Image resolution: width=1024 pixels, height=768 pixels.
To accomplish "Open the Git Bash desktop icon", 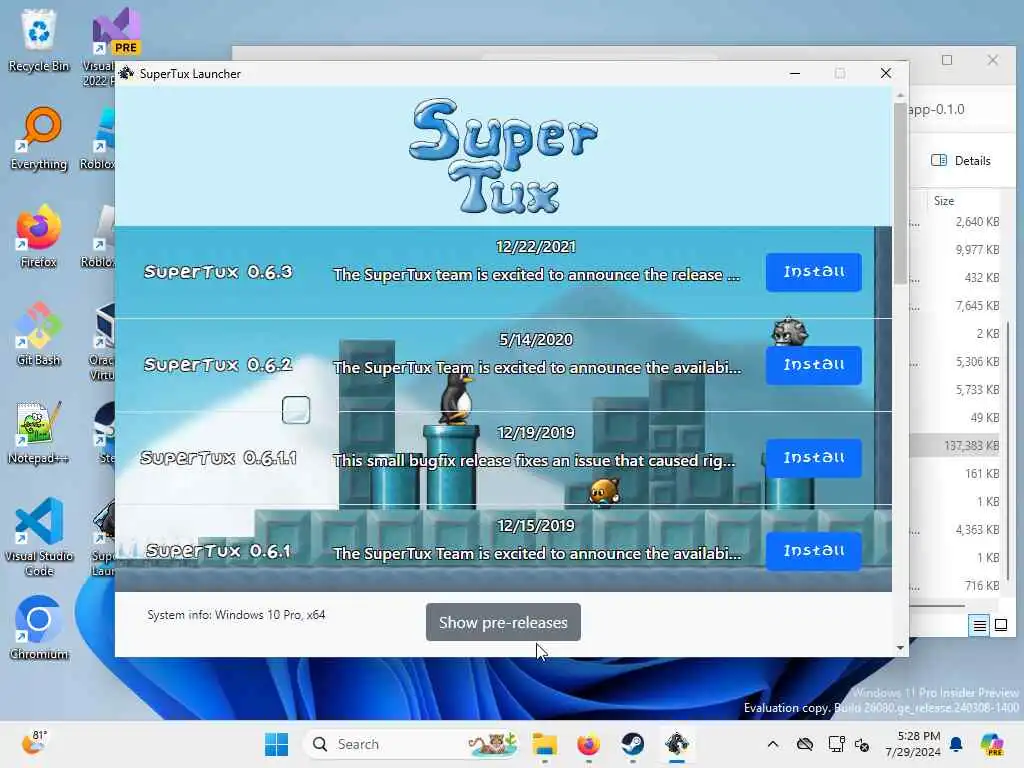I will [39, 334].
